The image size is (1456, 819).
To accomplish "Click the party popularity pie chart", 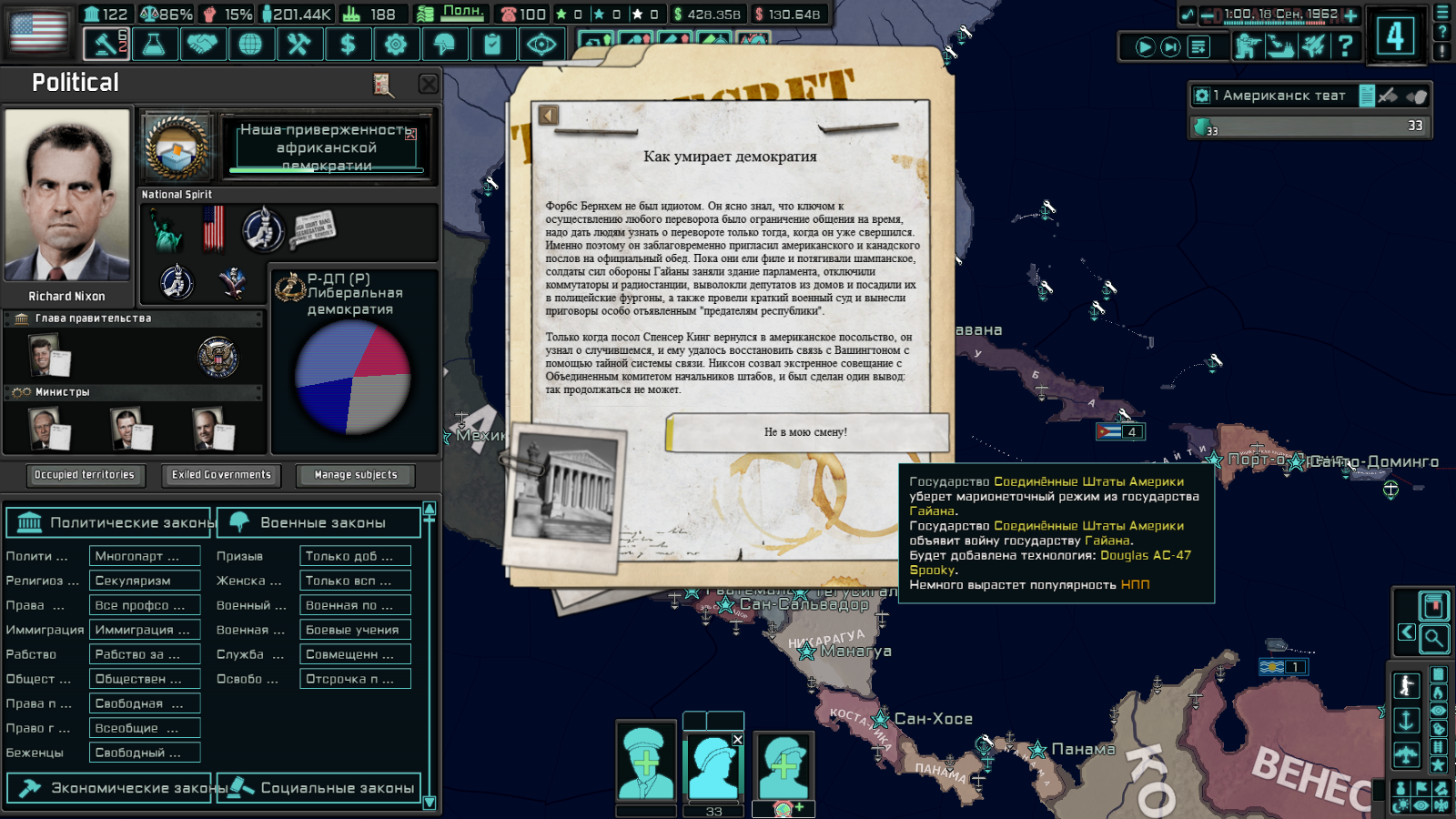I will tap(353, 377).
